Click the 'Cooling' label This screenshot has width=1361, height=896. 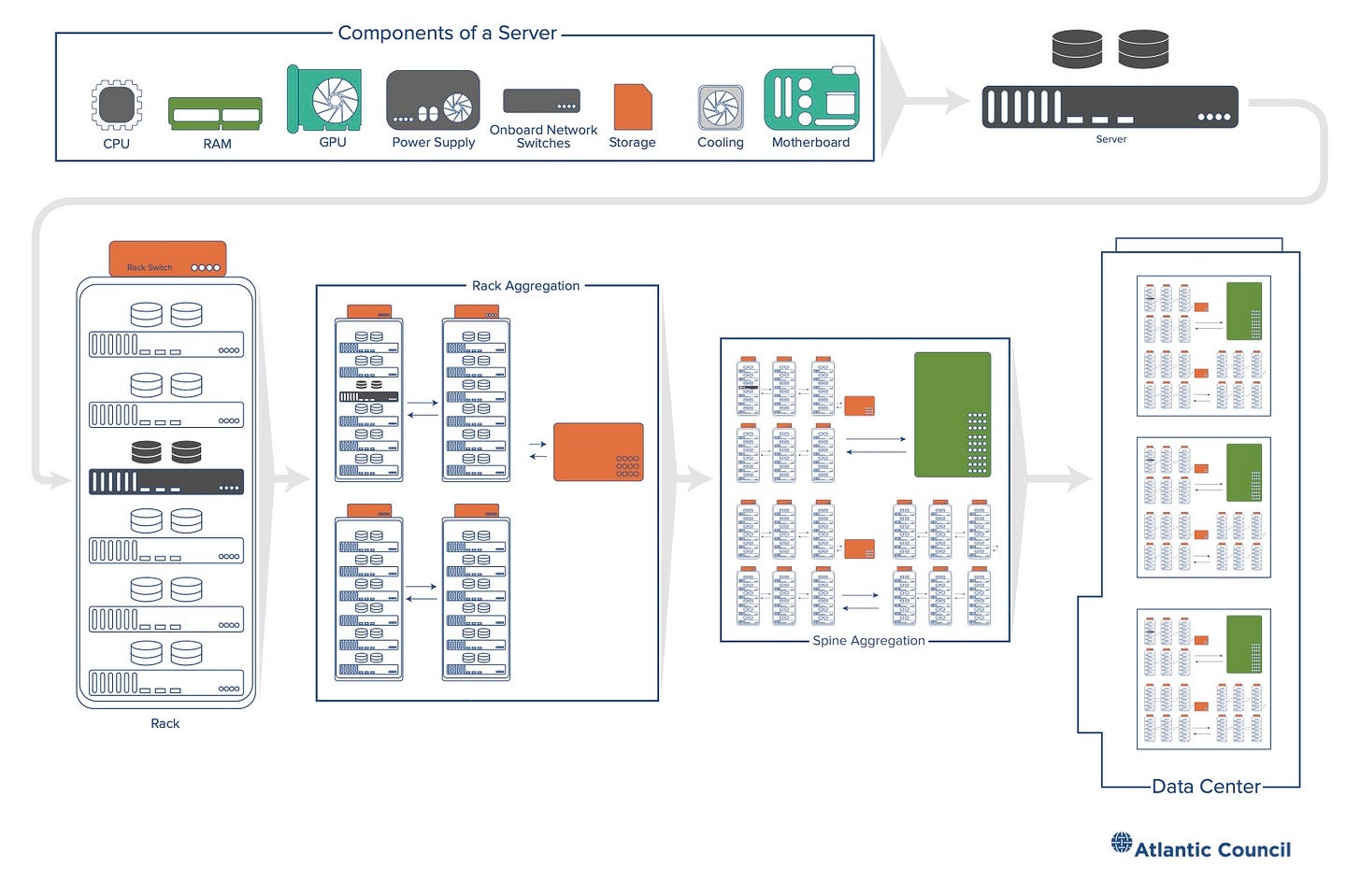[x=721, y=143]
